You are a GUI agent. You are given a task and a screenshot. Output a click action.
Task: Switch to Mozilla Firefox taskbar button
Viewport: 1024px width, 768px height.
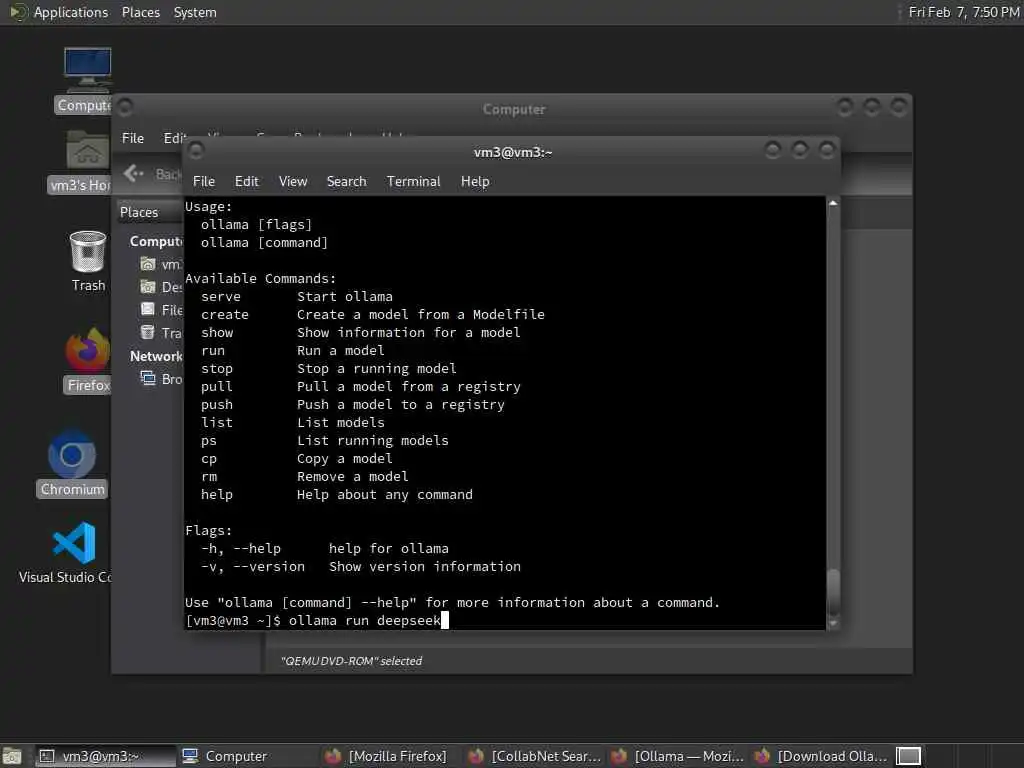[391, 756]
